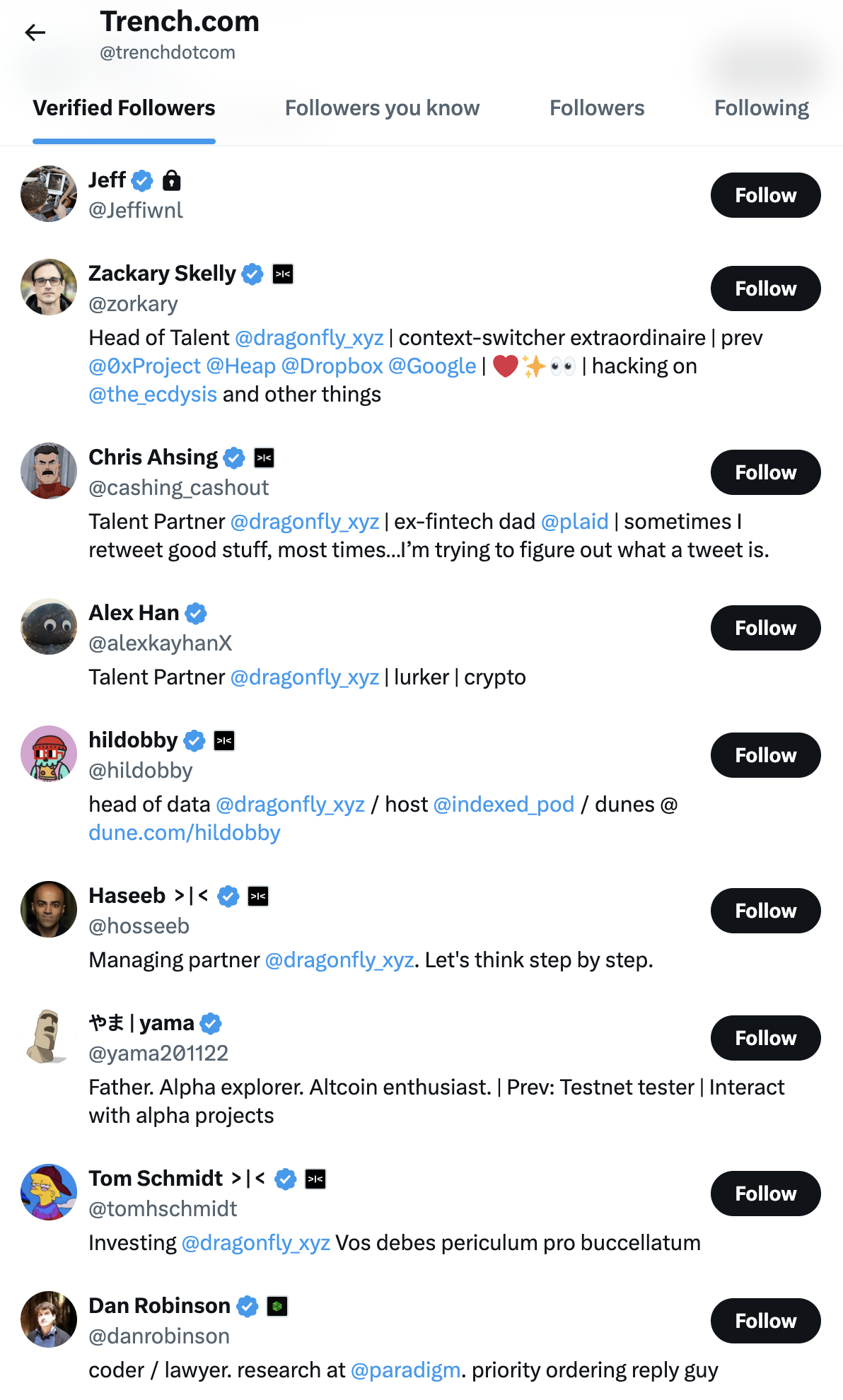
Task: Click Dan Robinson's green affiliation badge
Action: pyautogui.click(x=277, y=1306)
